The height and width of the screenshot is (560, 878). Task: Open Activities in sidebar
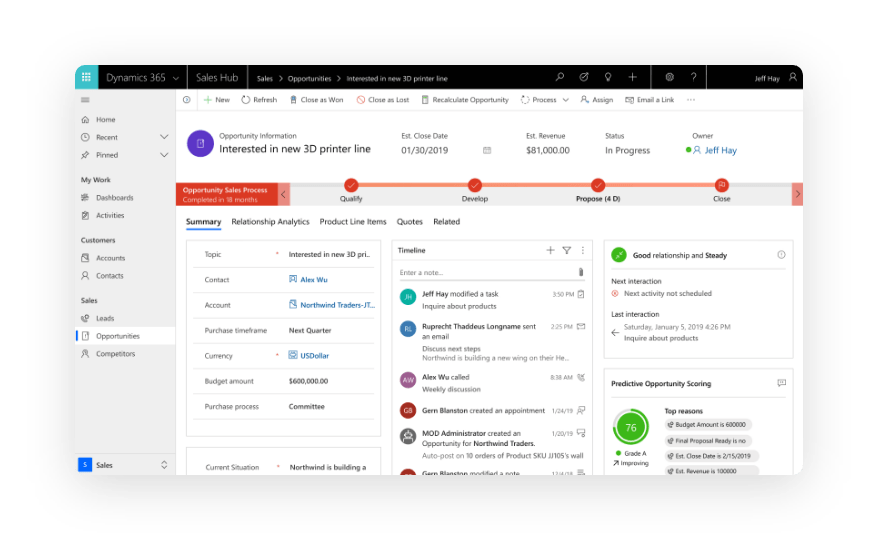(110, 215)
